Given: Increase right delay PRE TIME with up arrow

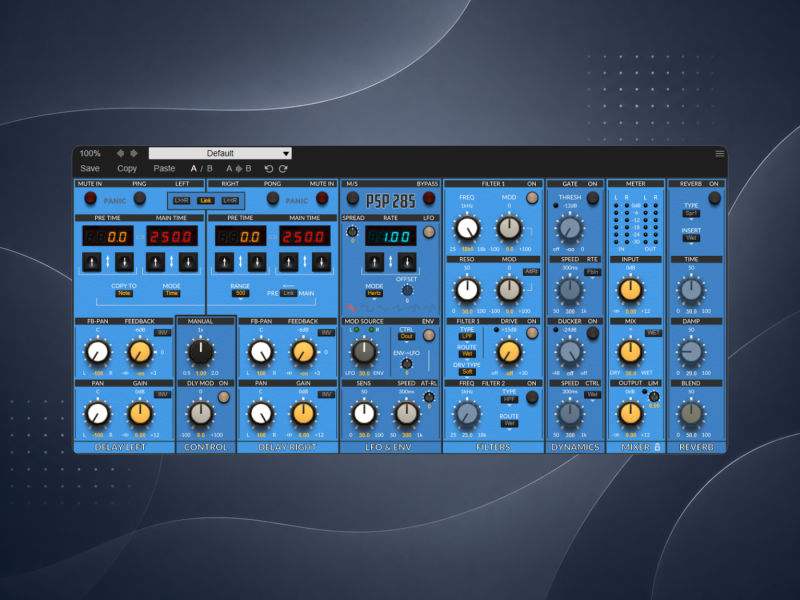Looking at the screenshot, I should tap(224, 262).
